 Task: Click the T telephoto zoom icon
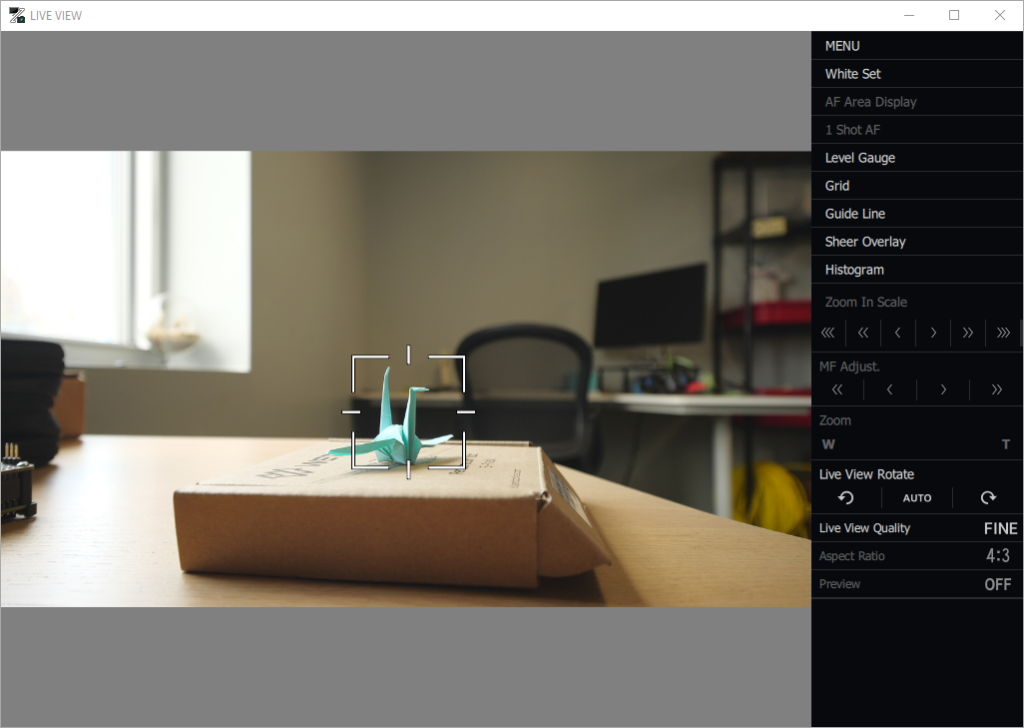[1008, 443]
